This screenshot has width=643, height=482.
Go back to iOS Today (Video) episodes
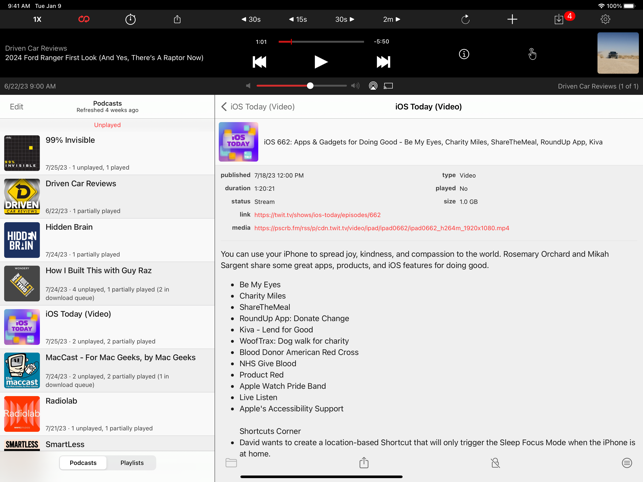click(x=258, y=107)
